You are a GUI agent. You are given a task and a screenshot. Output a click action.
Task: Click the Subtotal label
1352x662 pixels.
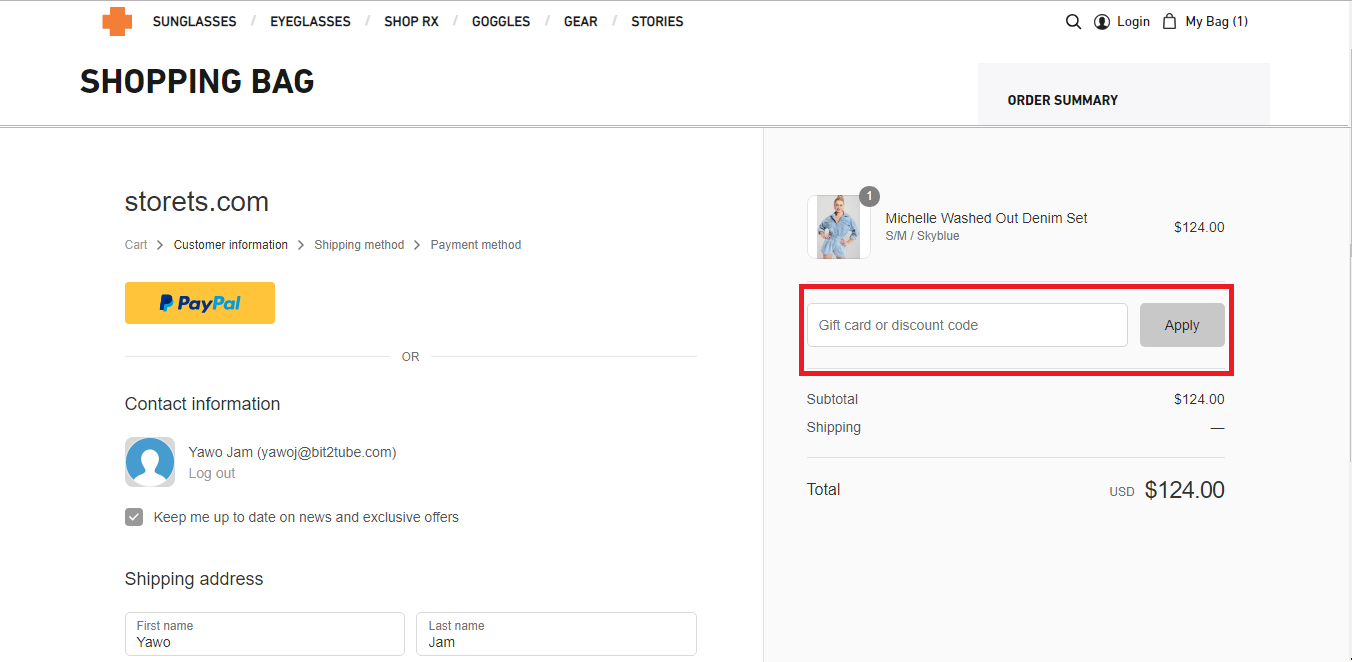(832, 399)
